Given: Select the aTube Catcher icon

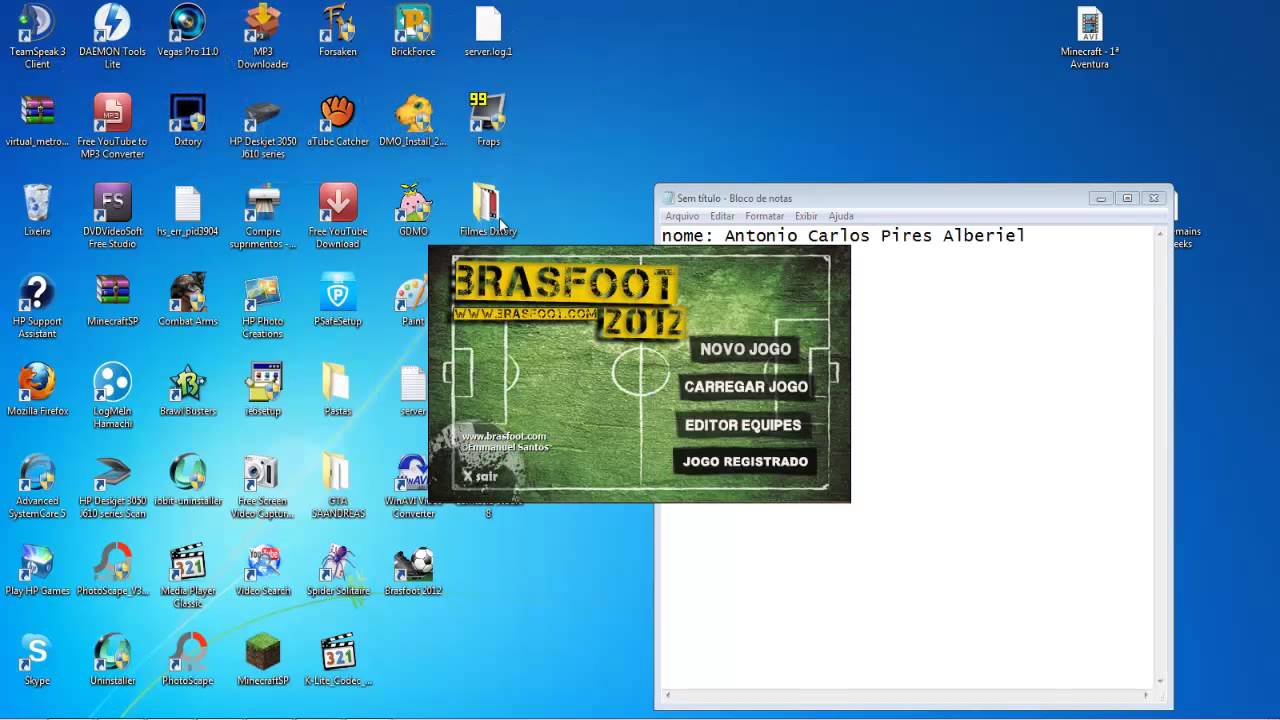Looking at the screenshot, I should 338,121.
